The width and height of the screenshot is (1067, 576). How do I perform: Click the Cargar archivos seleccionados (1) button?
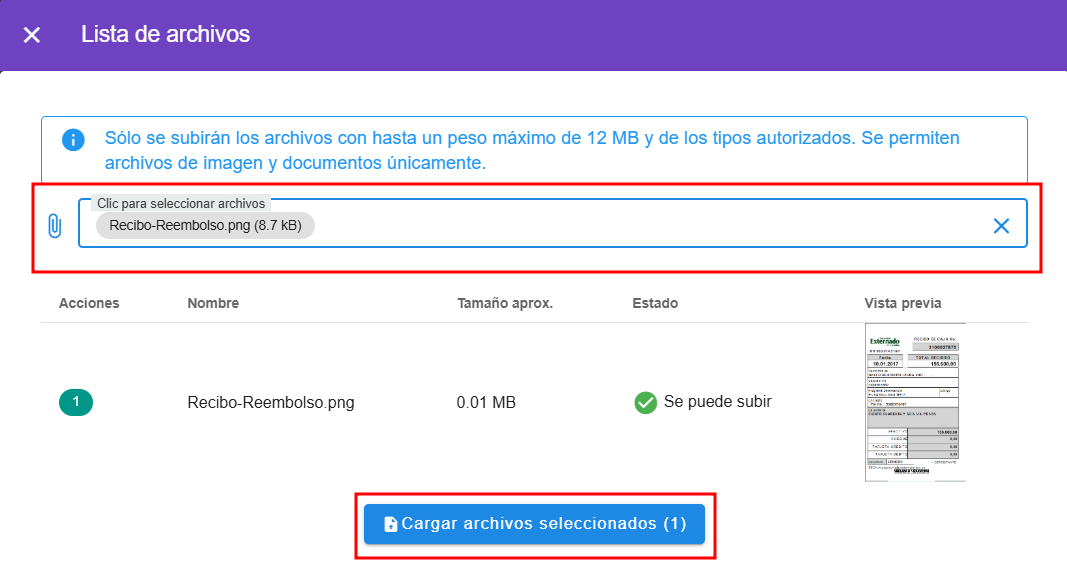[534, 524]
